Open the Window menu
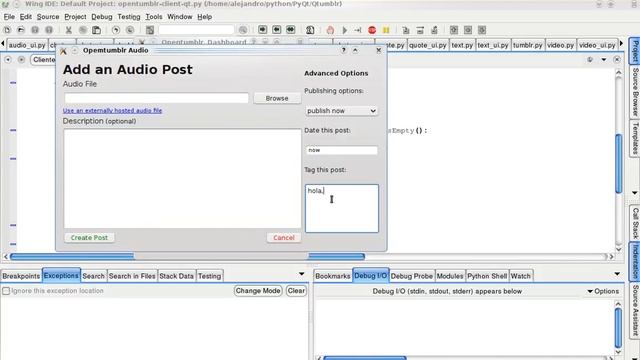 [180, 17]
